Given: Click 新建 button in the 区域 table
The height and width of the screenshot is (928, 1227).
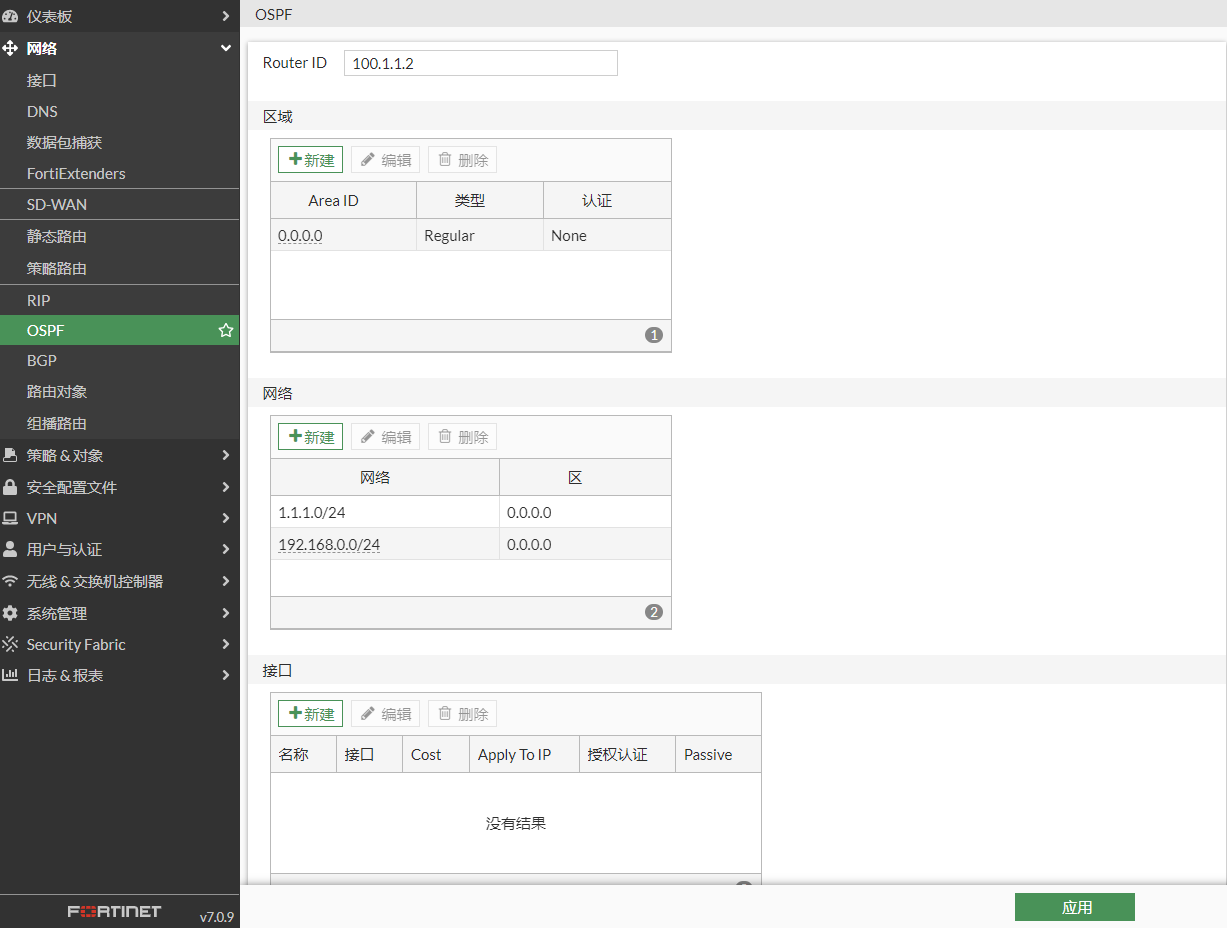Looking at the screenshot, I should pos(310,160).
